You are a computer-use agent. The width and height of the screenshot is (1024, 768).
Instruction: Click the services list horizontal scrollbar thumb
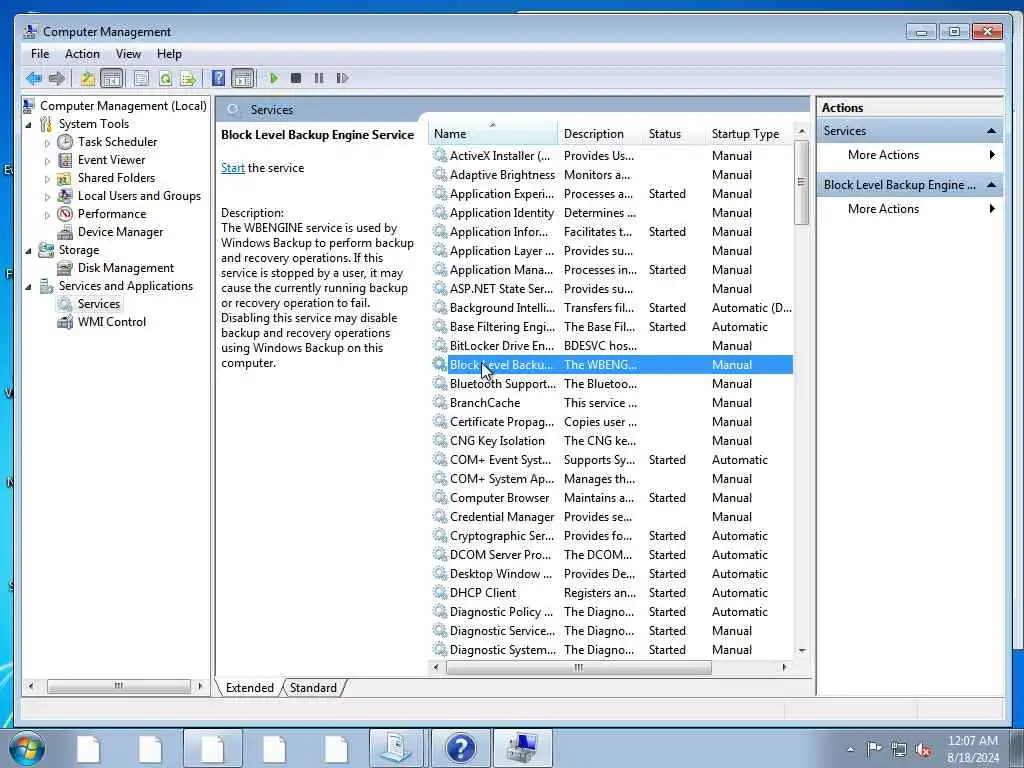pyautogui.click(x=579, y=667)
